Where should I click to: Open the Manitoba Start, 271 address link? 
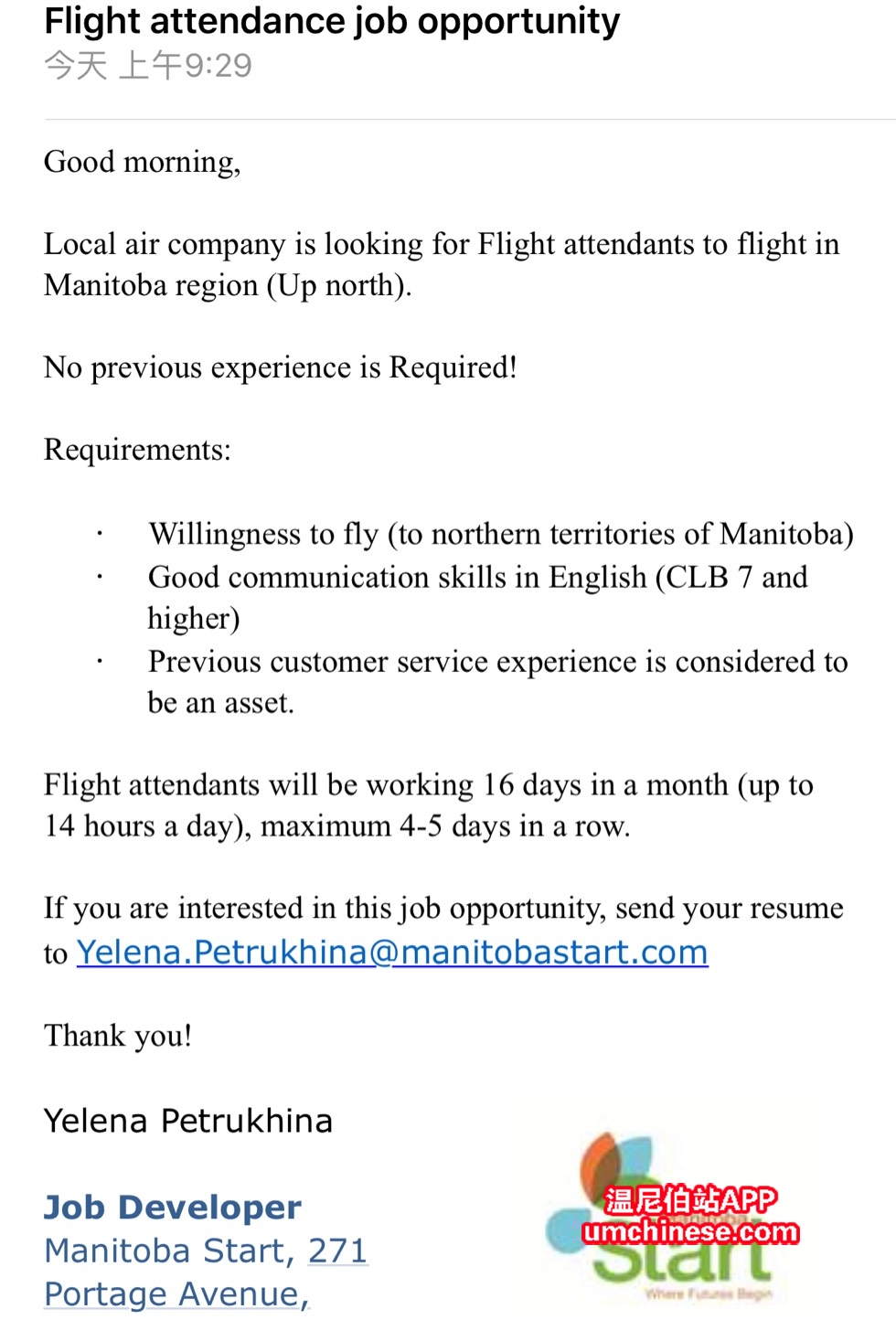[206, 1251]
